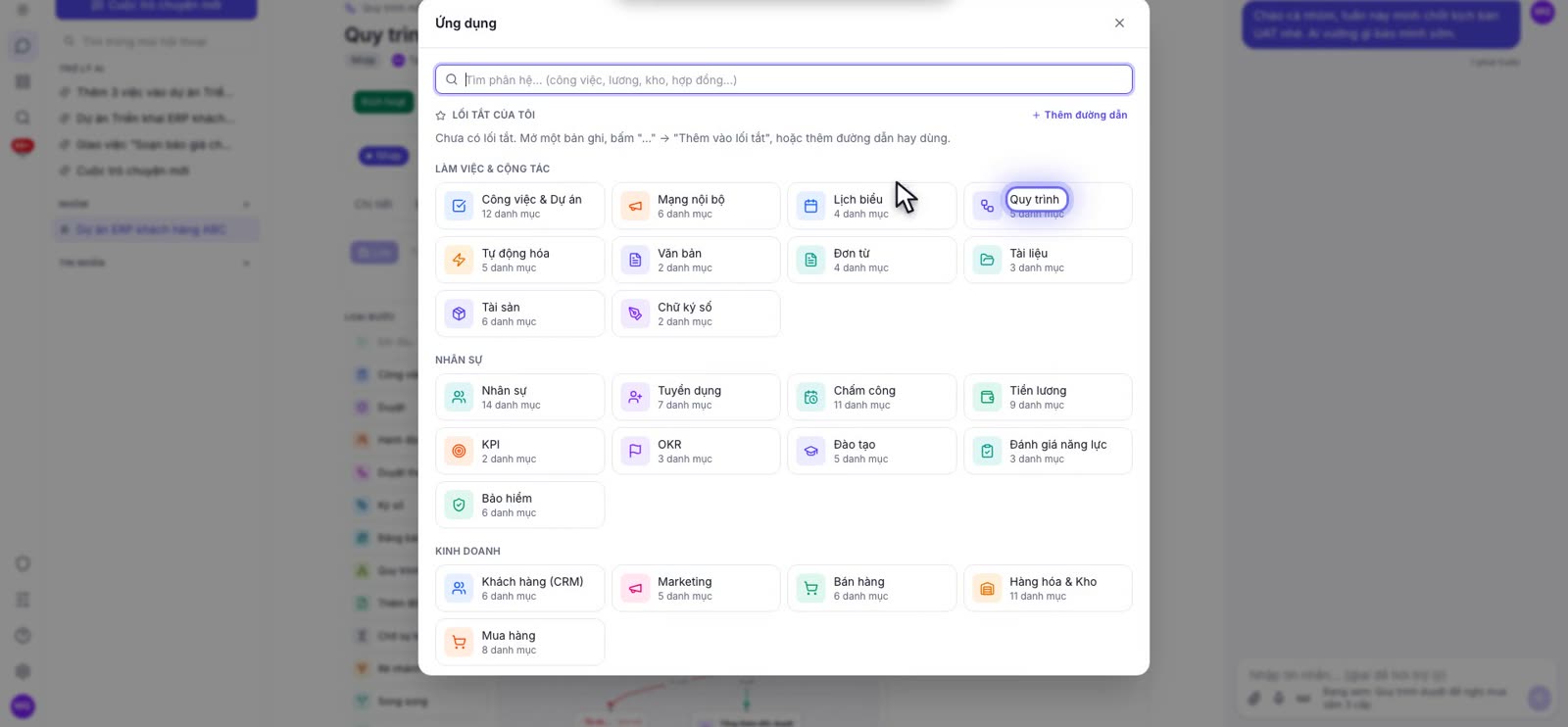Open the Quy trình module

(1048, 206)
